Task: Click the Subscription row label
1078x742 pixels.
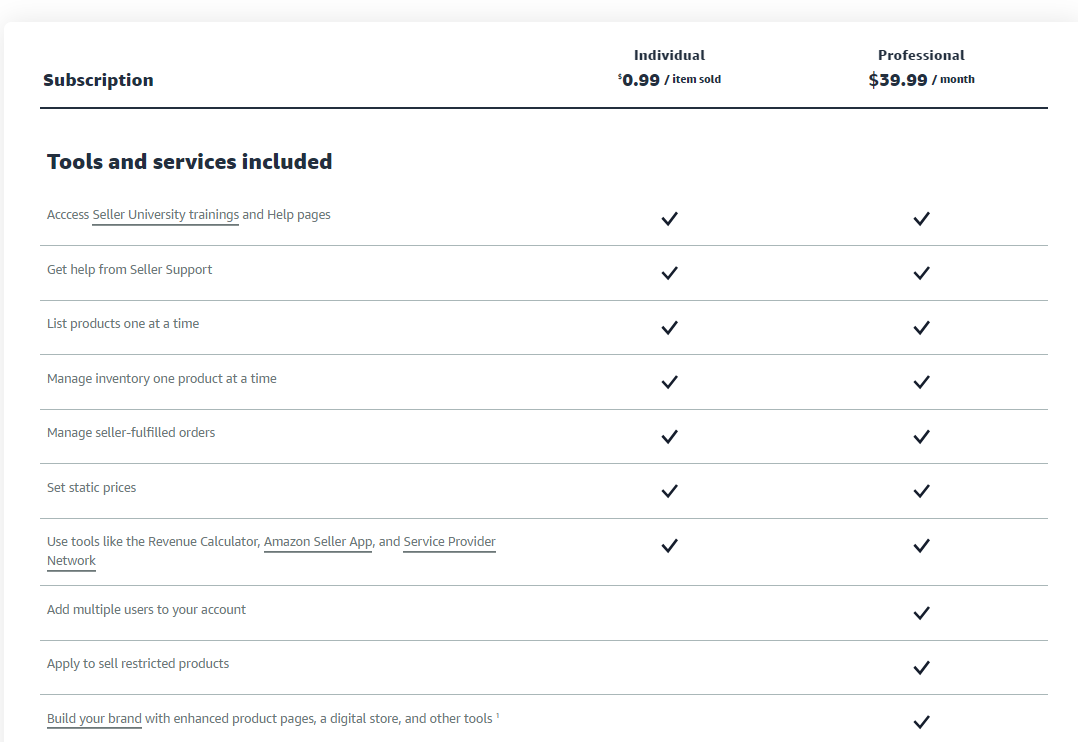Action: (98, 80)
